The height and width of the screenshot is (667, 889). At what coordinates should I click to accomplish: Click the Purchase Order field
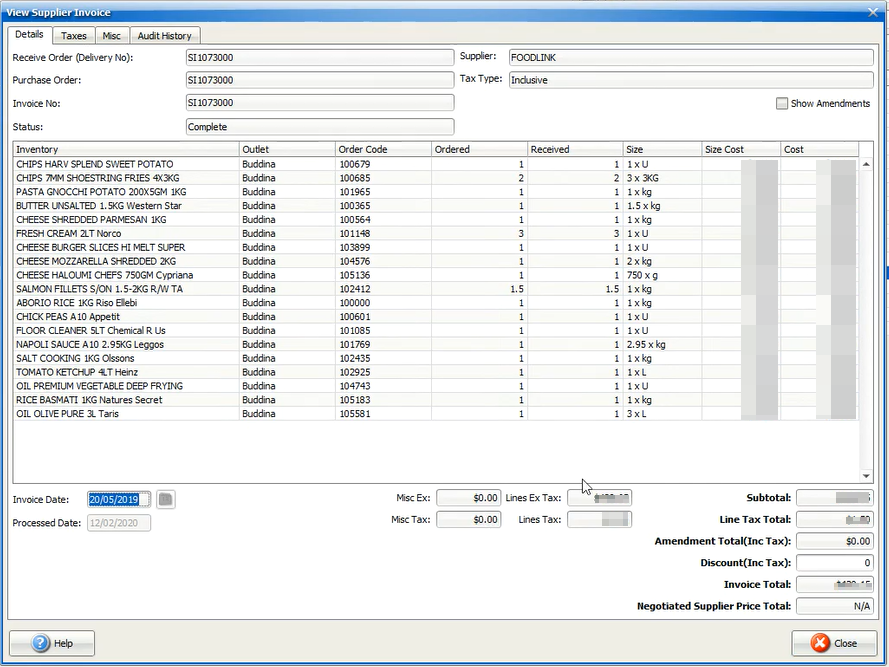(320, 80)
